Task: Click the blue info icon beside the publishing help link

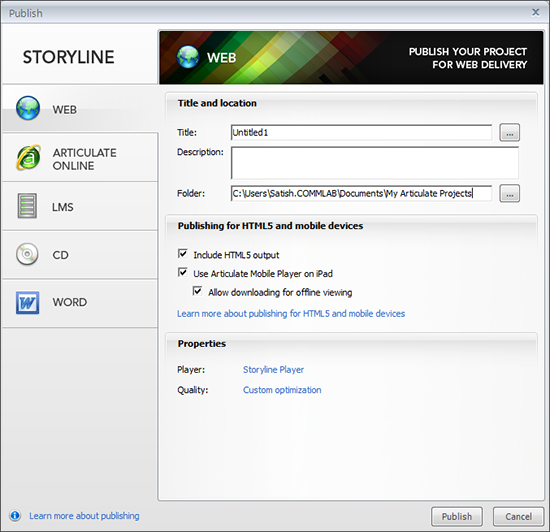Action: tap(15, 516)
